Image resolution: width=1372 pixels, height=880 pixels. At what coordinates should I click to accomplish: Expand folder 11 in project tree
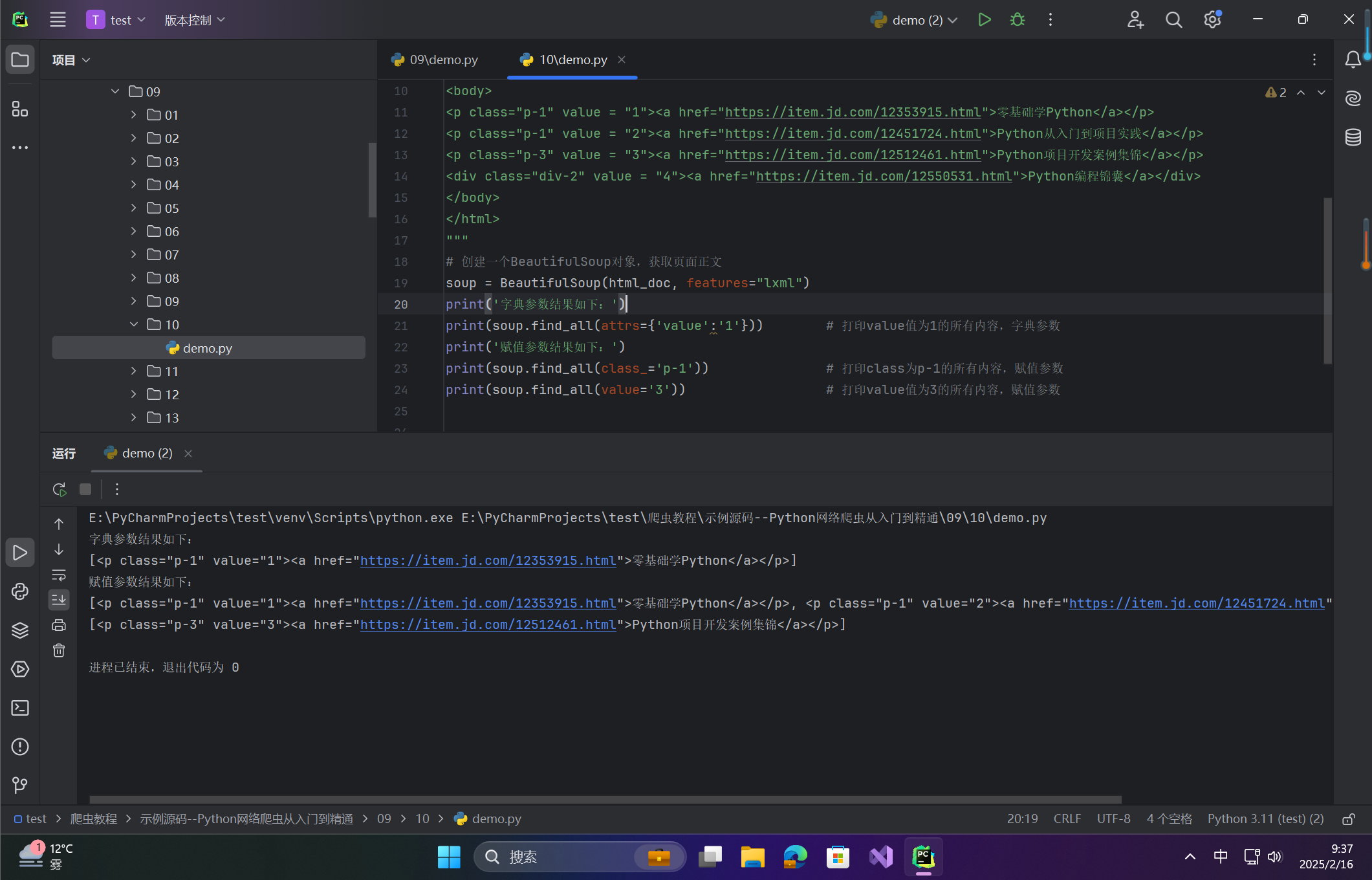click(133, 371)
